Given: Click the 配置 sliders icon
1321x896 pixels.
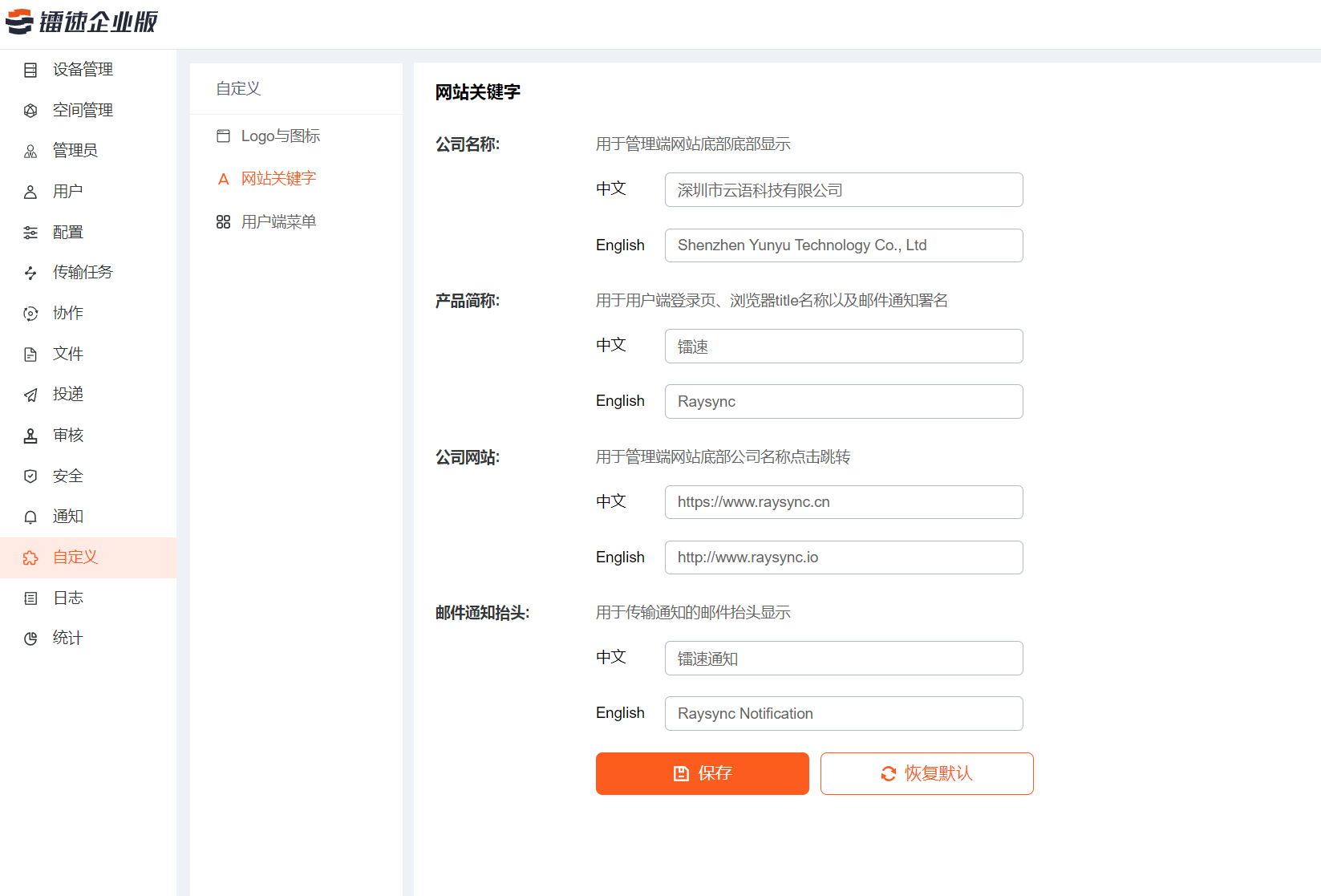Looking at the screenshot, I should [x=30, y=233].
